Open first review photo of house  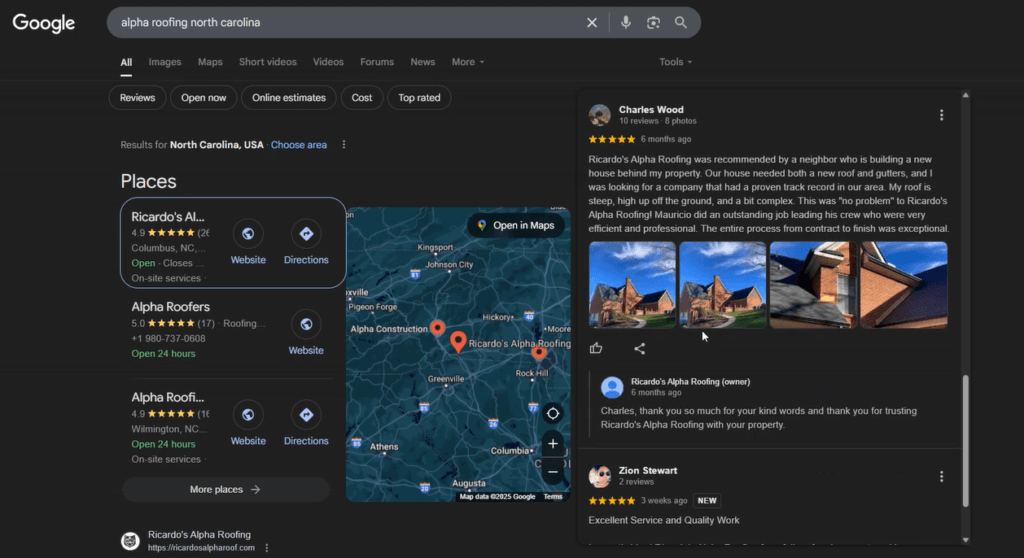tap(632, 285)
